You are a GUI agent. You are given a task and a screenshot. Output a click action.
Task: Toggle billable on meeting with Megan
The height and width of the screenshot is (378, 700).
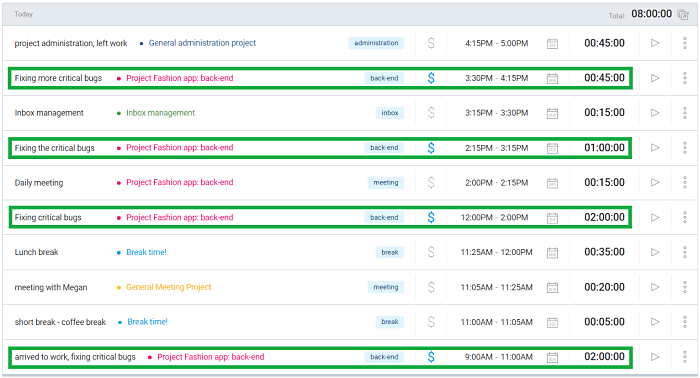[431, 287]
